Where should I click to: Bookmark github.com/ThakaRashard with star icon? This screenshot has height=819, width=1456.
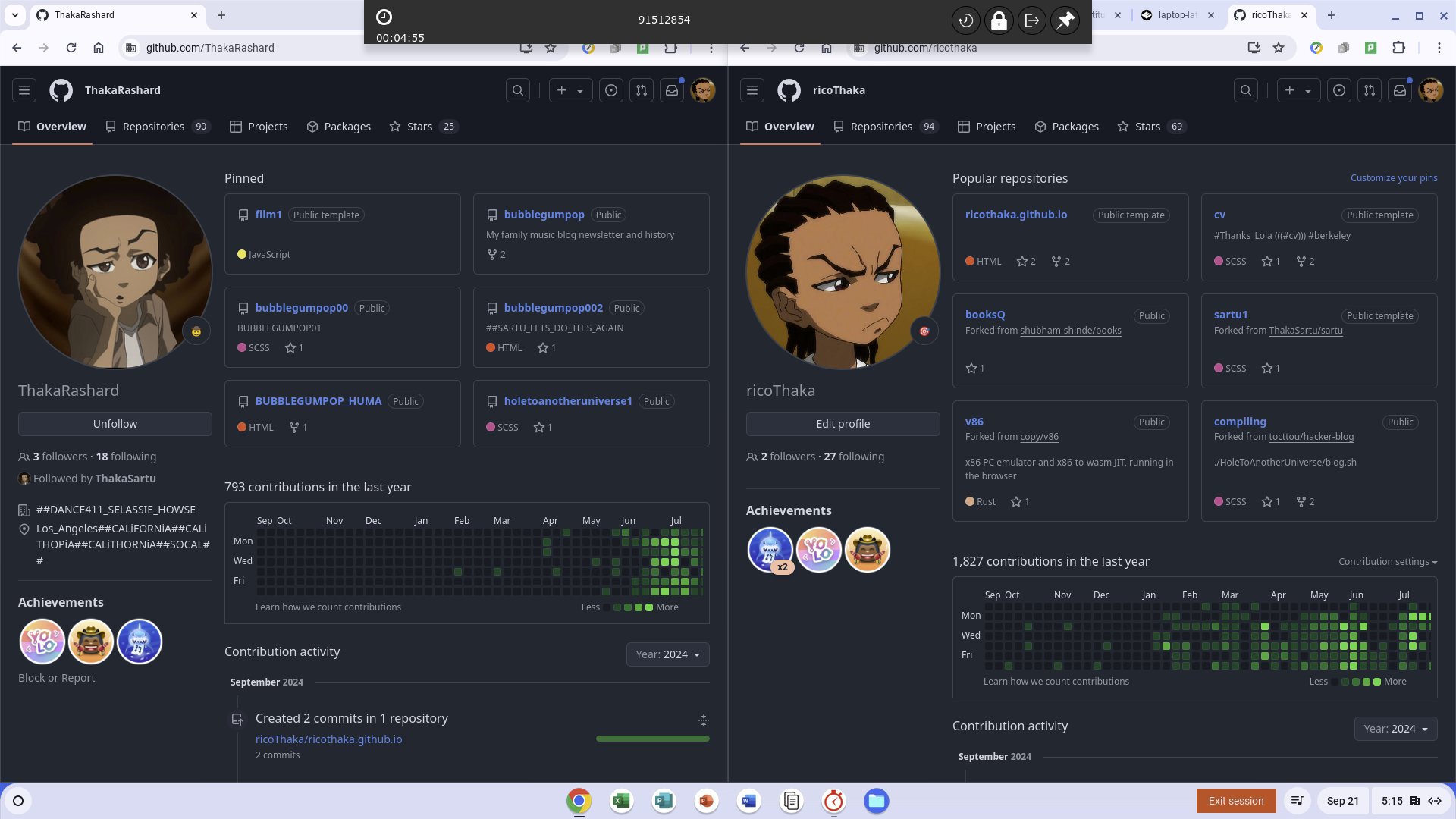click(x=551, y=48)
